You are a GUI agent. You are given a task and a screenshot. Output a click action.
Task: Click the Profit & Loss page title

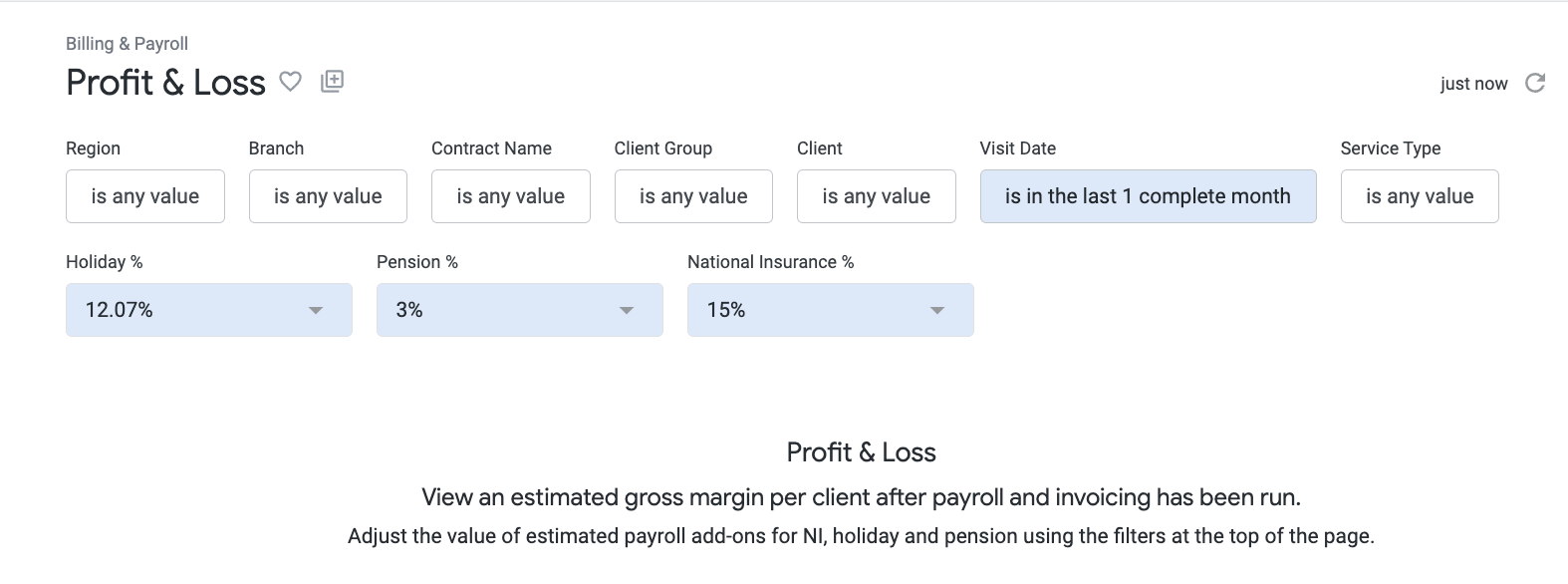pyautogui.click(x=165, y=82)
